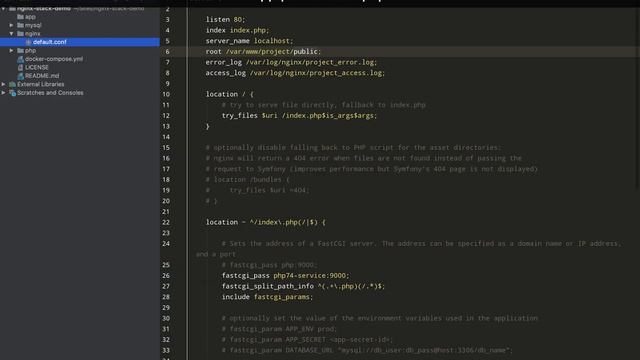Click comment '# location /bundles {'
The height and width of the screenshot is (360, 640).
click(x=247, y=180)
